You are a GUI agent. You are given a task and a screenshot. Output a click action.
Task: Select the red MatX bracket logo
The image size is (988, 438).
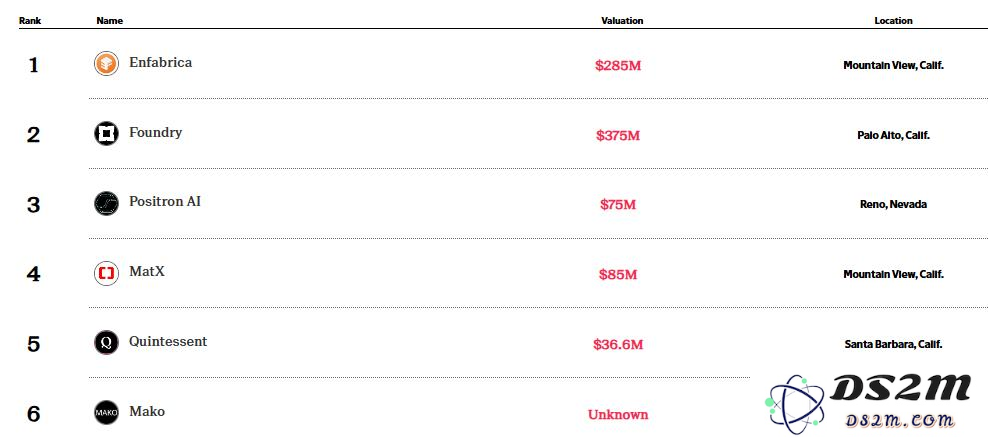tap(106, 274)
